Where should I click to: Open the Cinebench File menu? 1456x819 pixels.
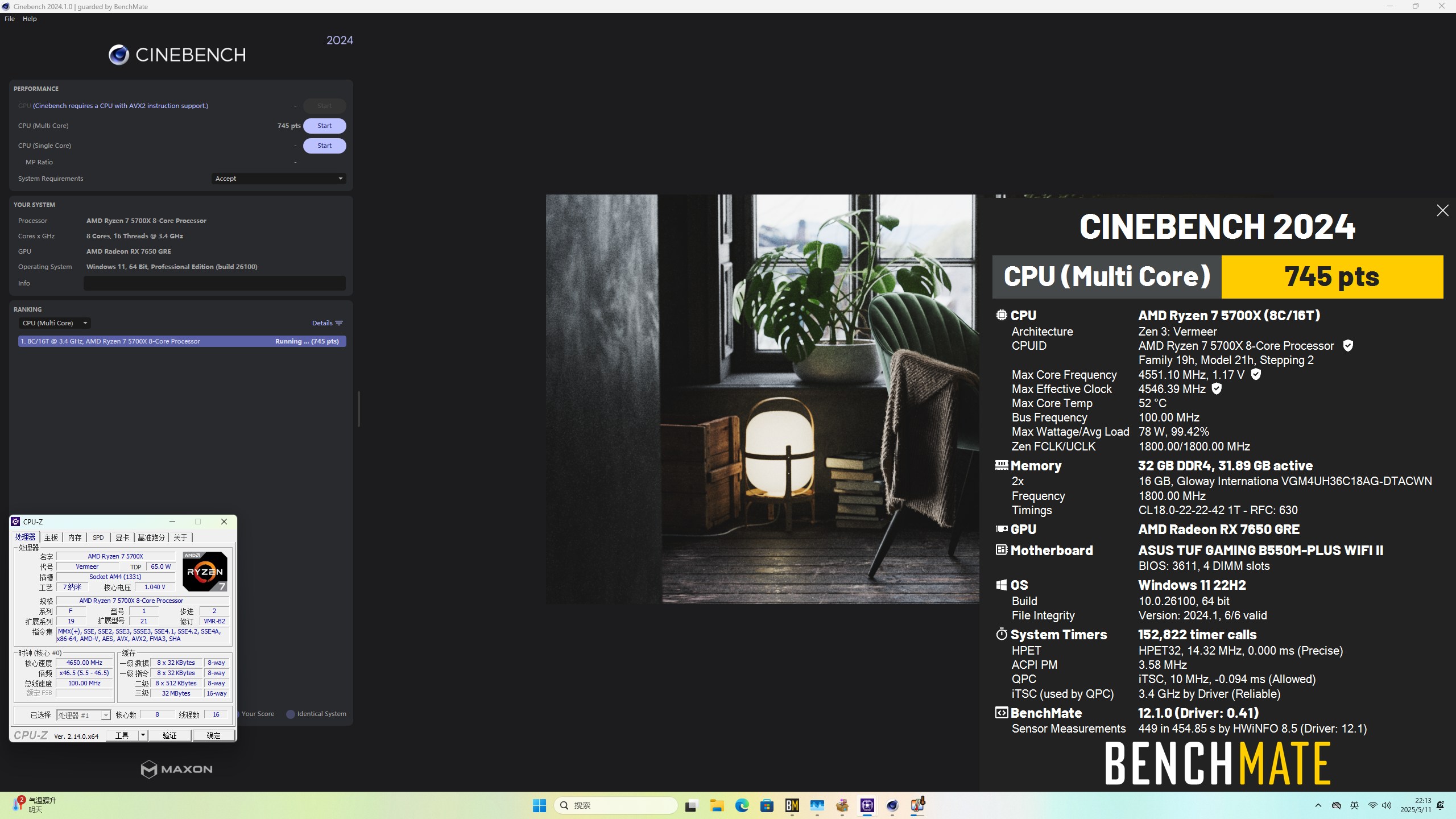click(10, 19)
